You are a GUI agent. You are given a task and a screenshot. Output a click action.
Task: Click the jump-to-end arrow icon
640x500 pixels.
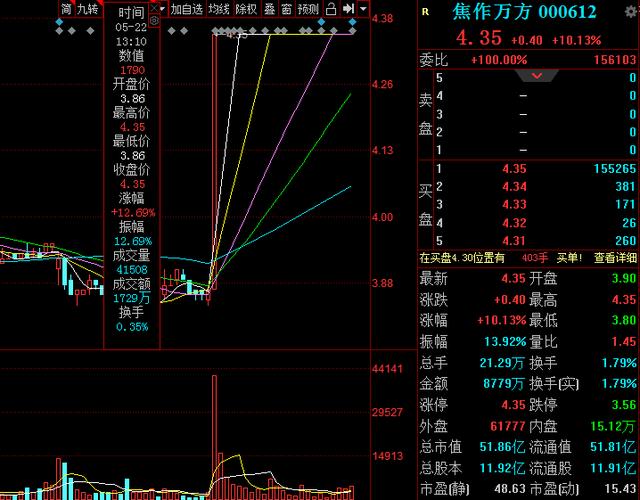(x=348, y=9)
